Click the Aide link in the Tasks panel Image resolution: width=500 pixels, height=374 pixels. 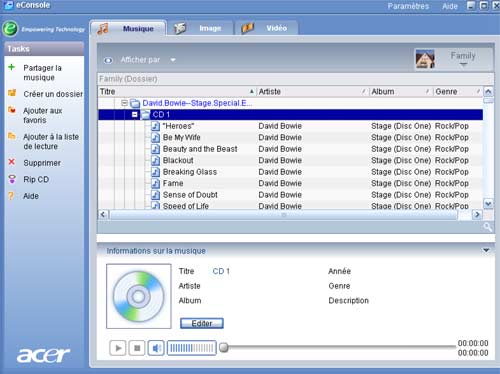(x=31, y=196)
